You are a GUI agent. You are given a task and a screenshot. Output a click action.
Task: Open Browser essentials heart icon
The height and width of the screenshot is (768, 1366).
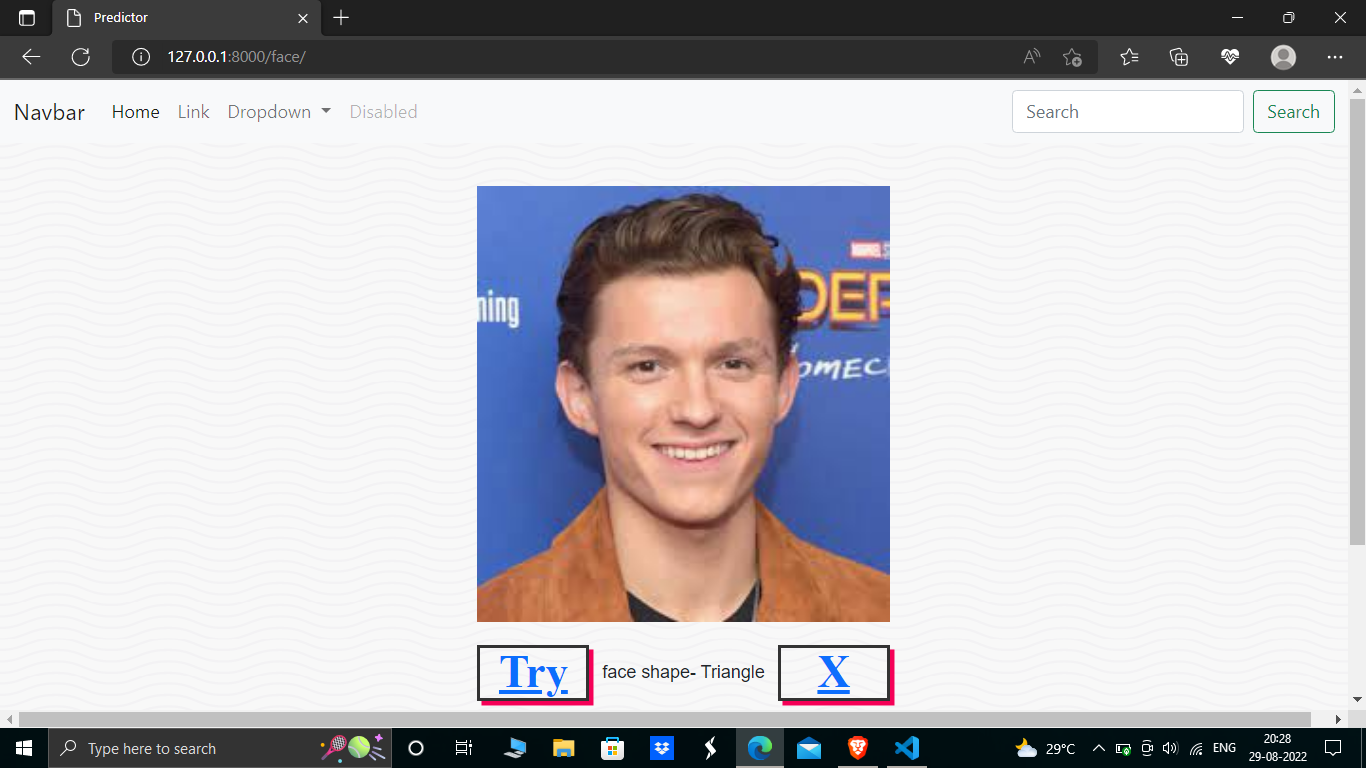1230,57
